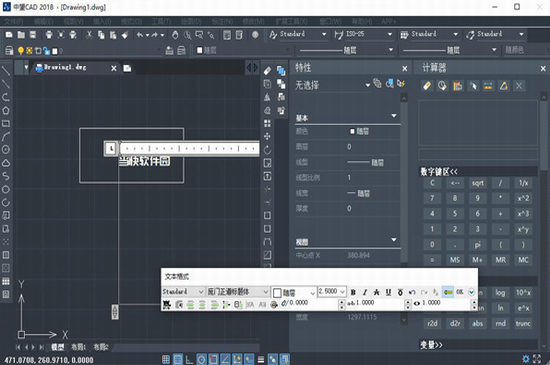This screenshot has width=550, height=365.
Task: Click the calculator 7 key
Action: coord(432,198)
